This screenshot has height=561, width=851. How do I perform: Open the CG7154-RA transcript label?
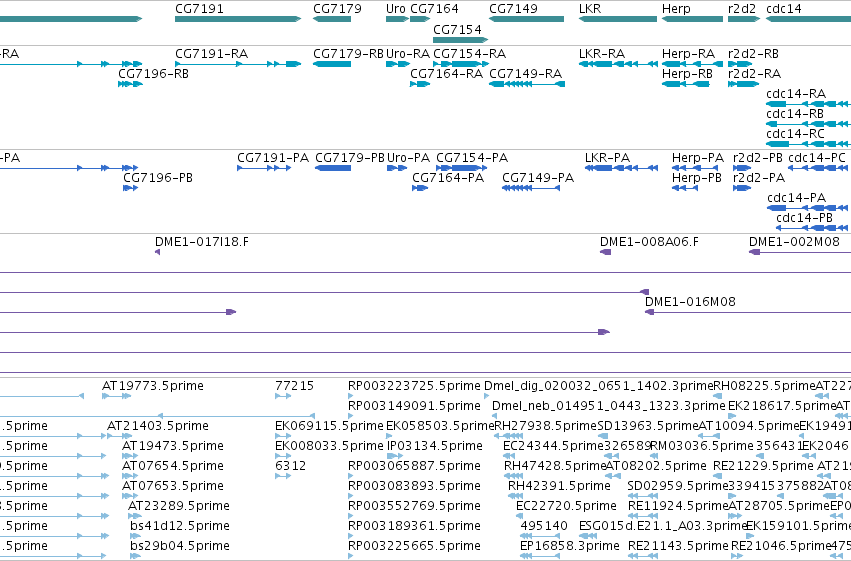point(469,54)
